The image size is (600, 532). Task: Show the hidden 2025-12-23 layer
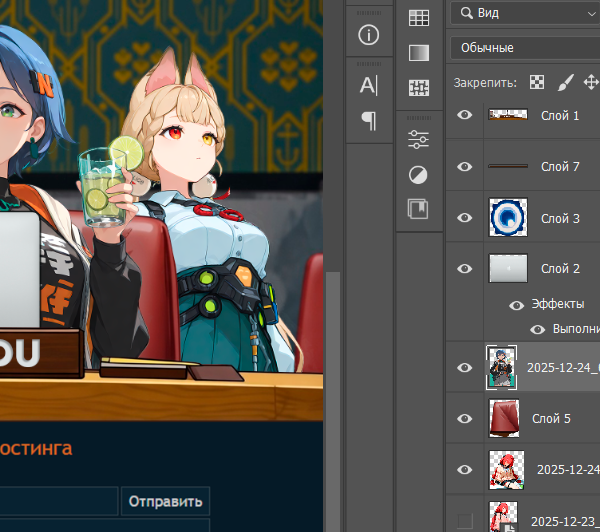tap(464, 520)
